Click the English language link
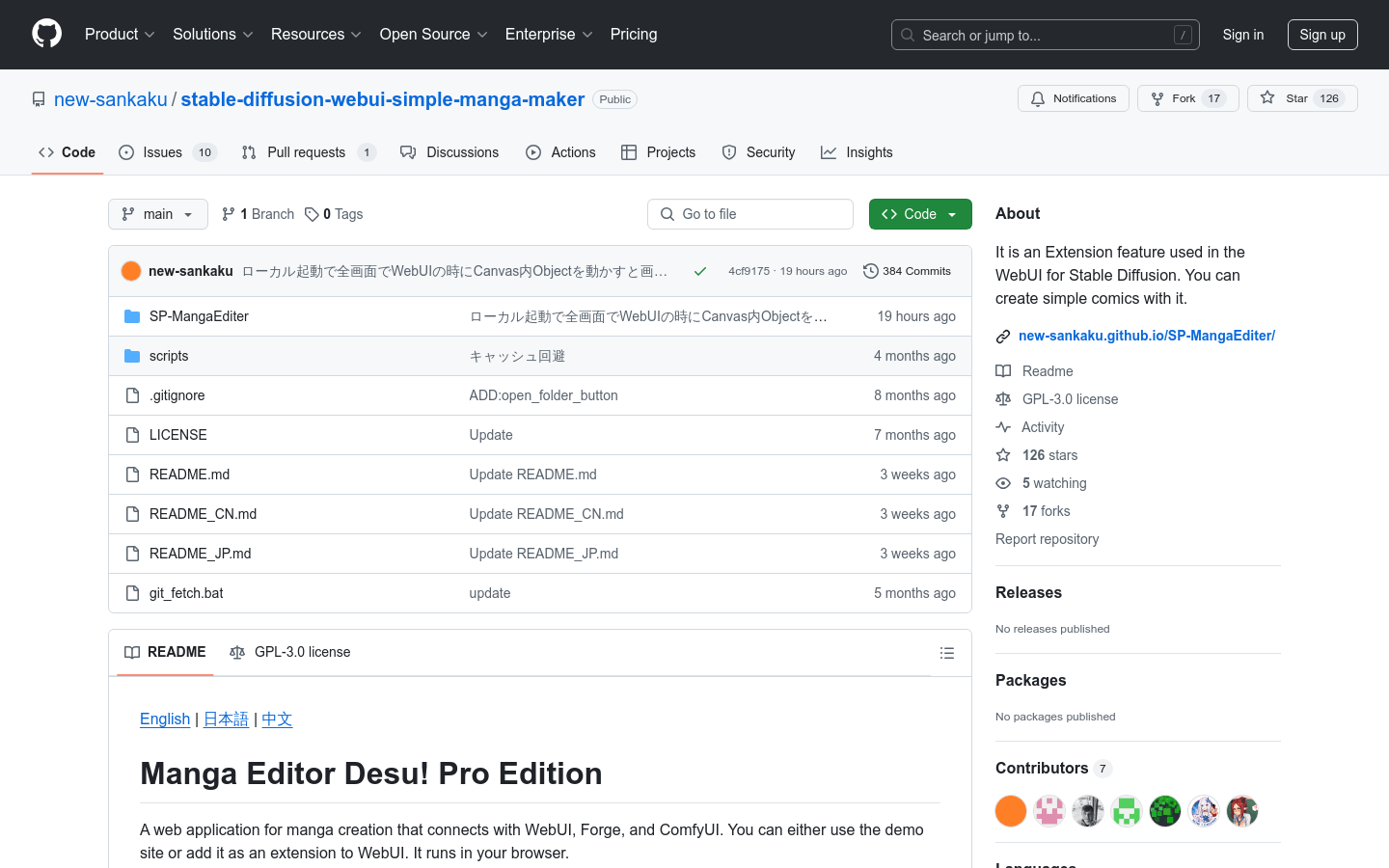1389x868 pixels. [x=165, y=719]
